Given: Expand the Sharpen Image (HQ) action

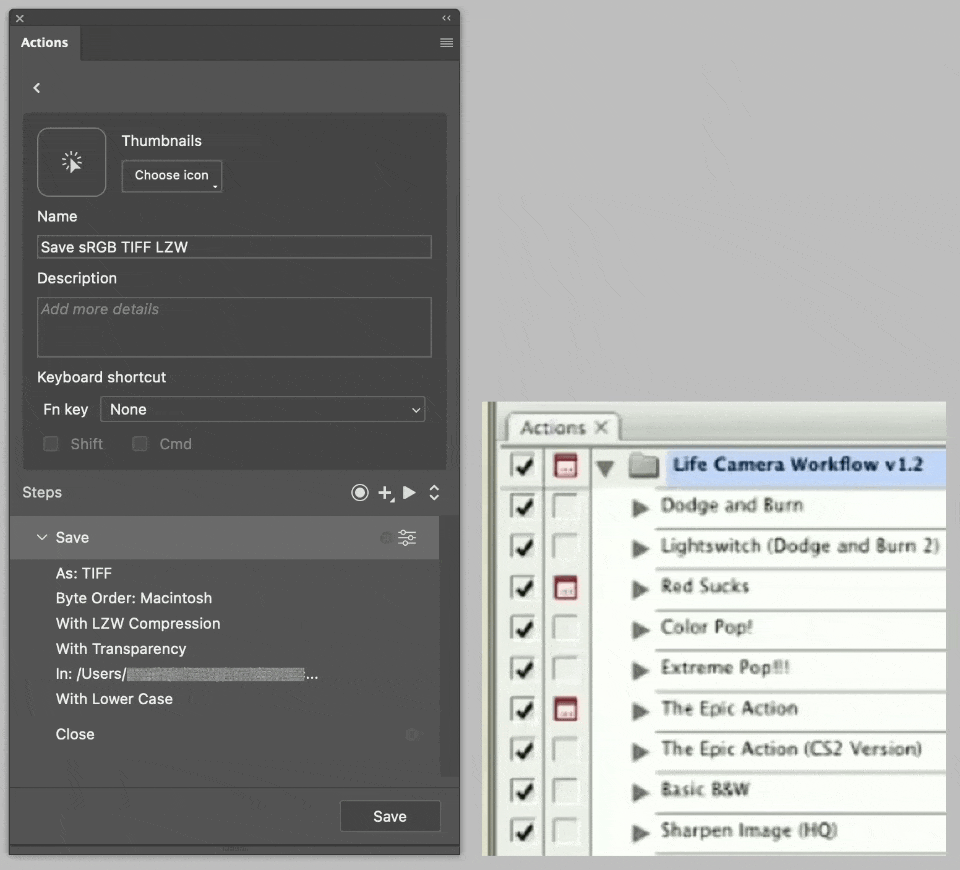Looking at the screenshot, I should pos(640,833).
